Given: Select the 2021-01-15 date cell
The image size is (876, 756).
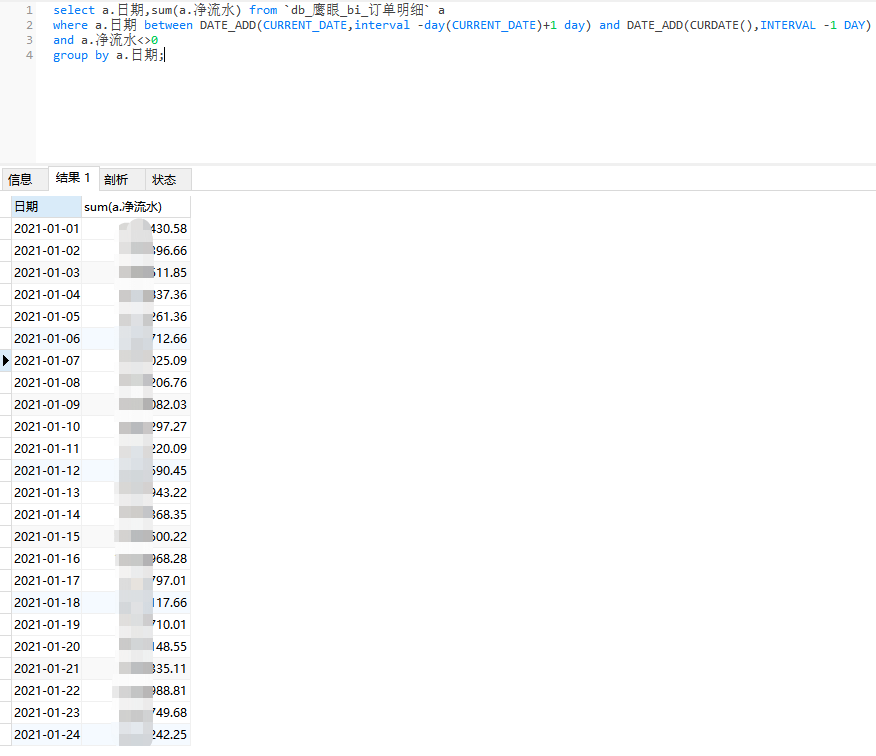Looking at the screenshot, I should coord(46,536).
